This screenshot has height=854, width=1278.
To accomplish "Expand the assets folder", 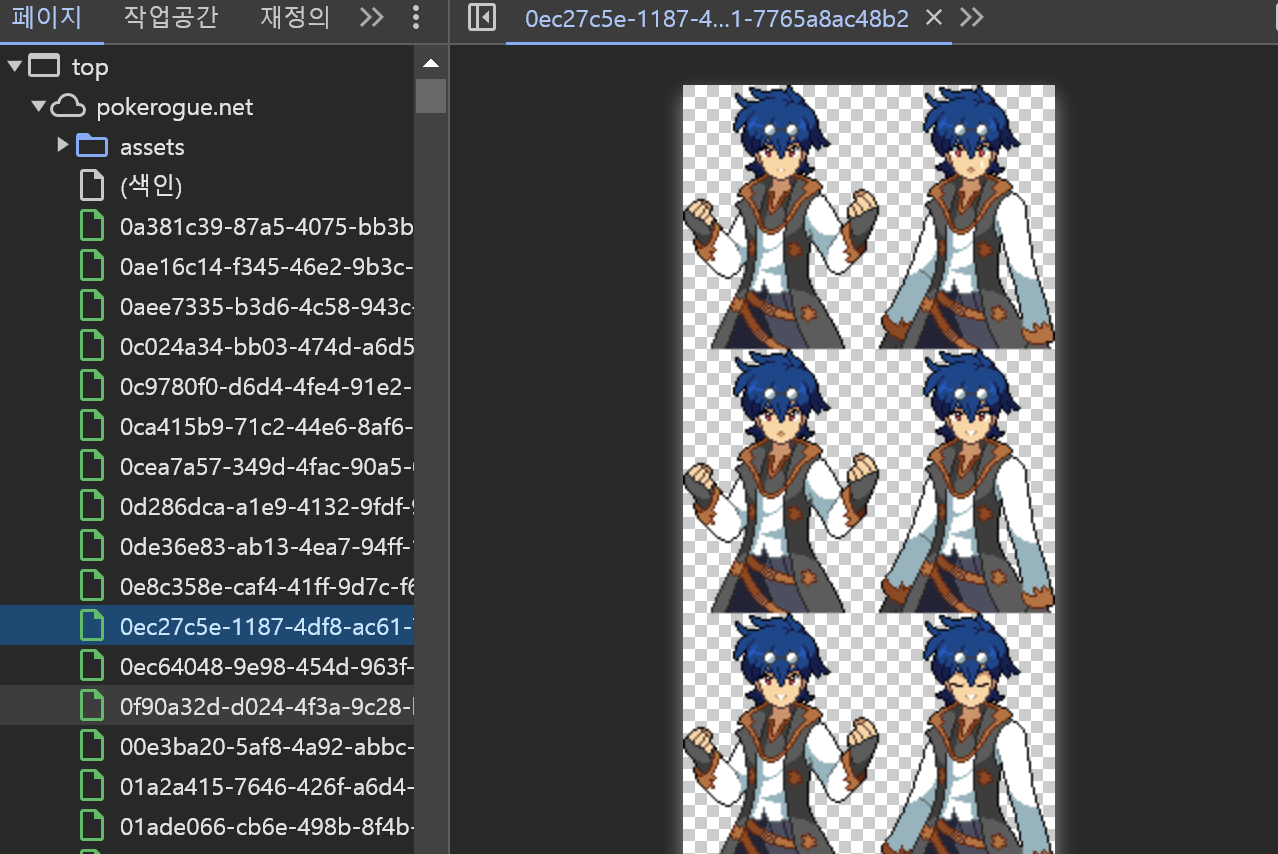I will (x=63, y=146).
